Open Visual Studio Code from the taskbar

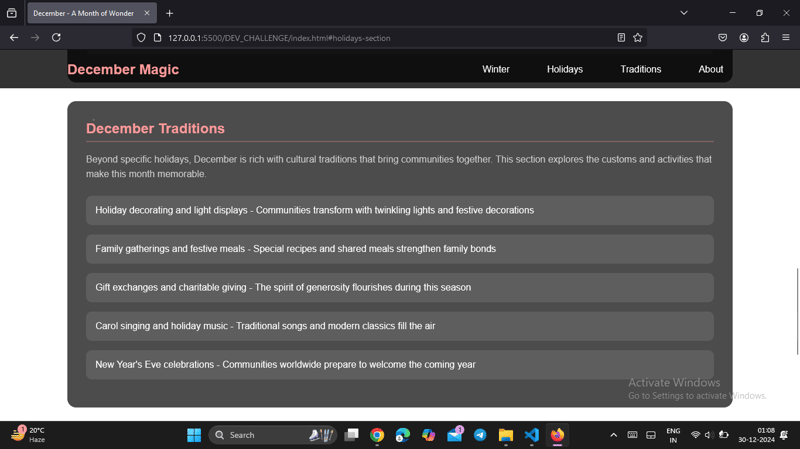point(532,435)
